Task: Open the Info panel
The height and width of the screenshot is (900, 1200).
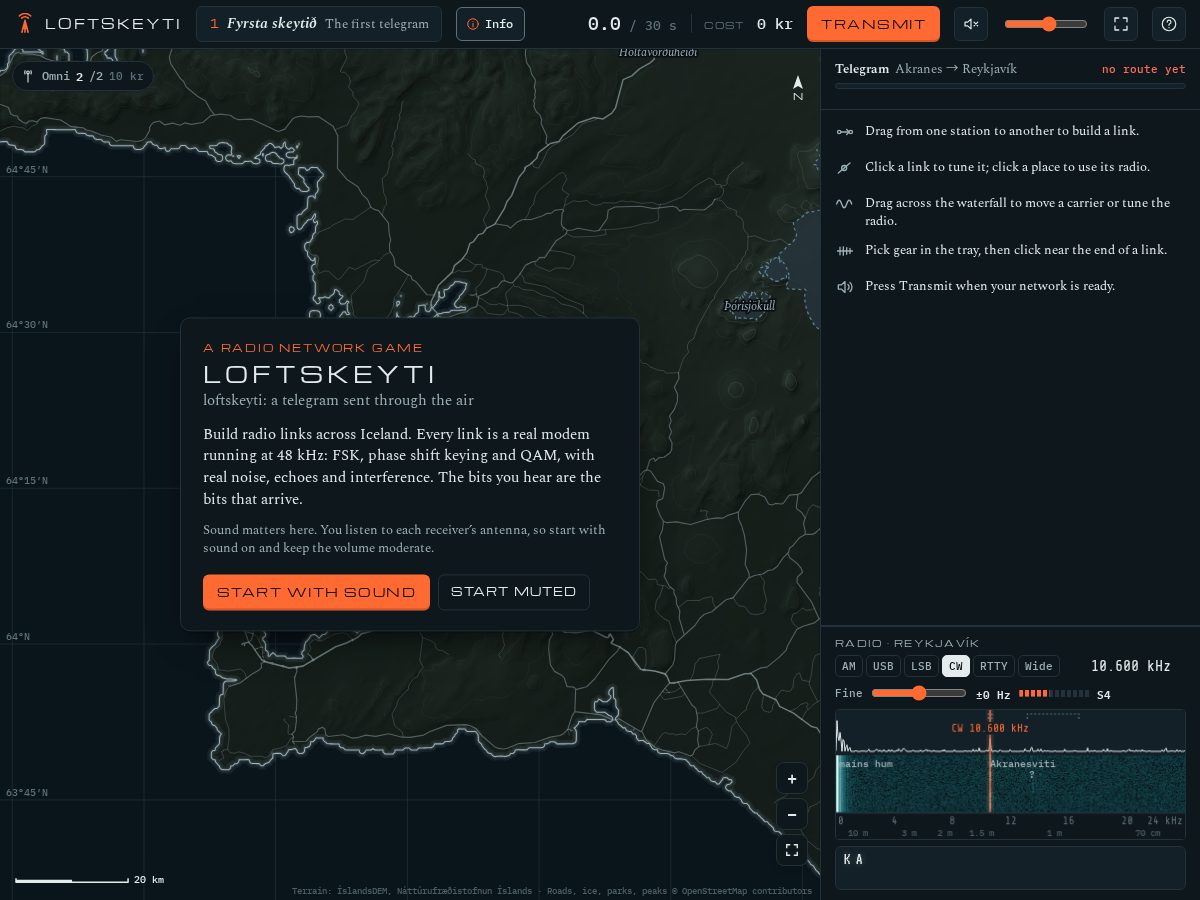Action: (490, 24)
